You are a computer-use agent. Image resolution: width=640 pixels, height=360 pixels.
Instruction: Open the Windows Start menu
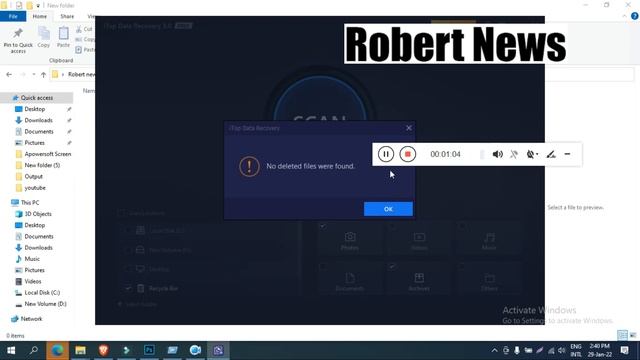click(11, 350)
